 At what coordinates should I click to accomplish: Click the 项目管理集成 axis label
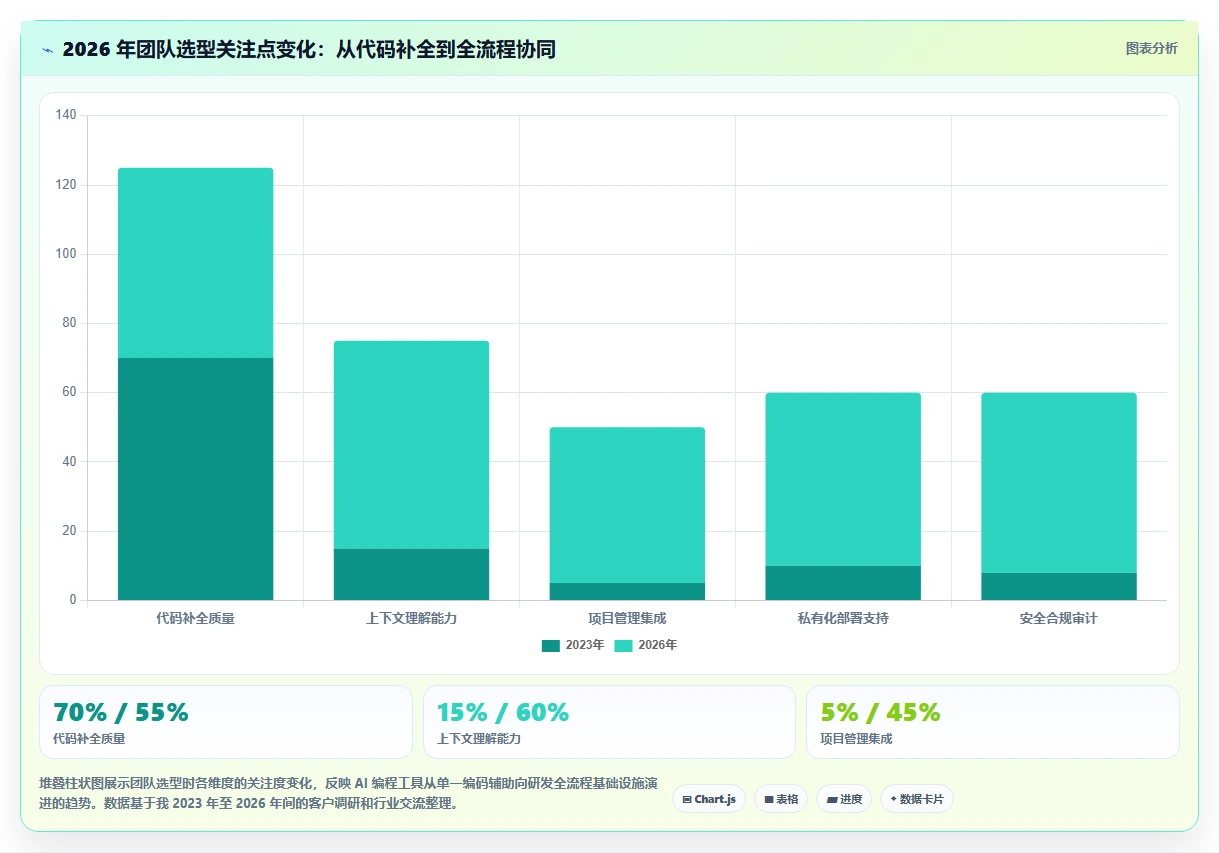627,618
